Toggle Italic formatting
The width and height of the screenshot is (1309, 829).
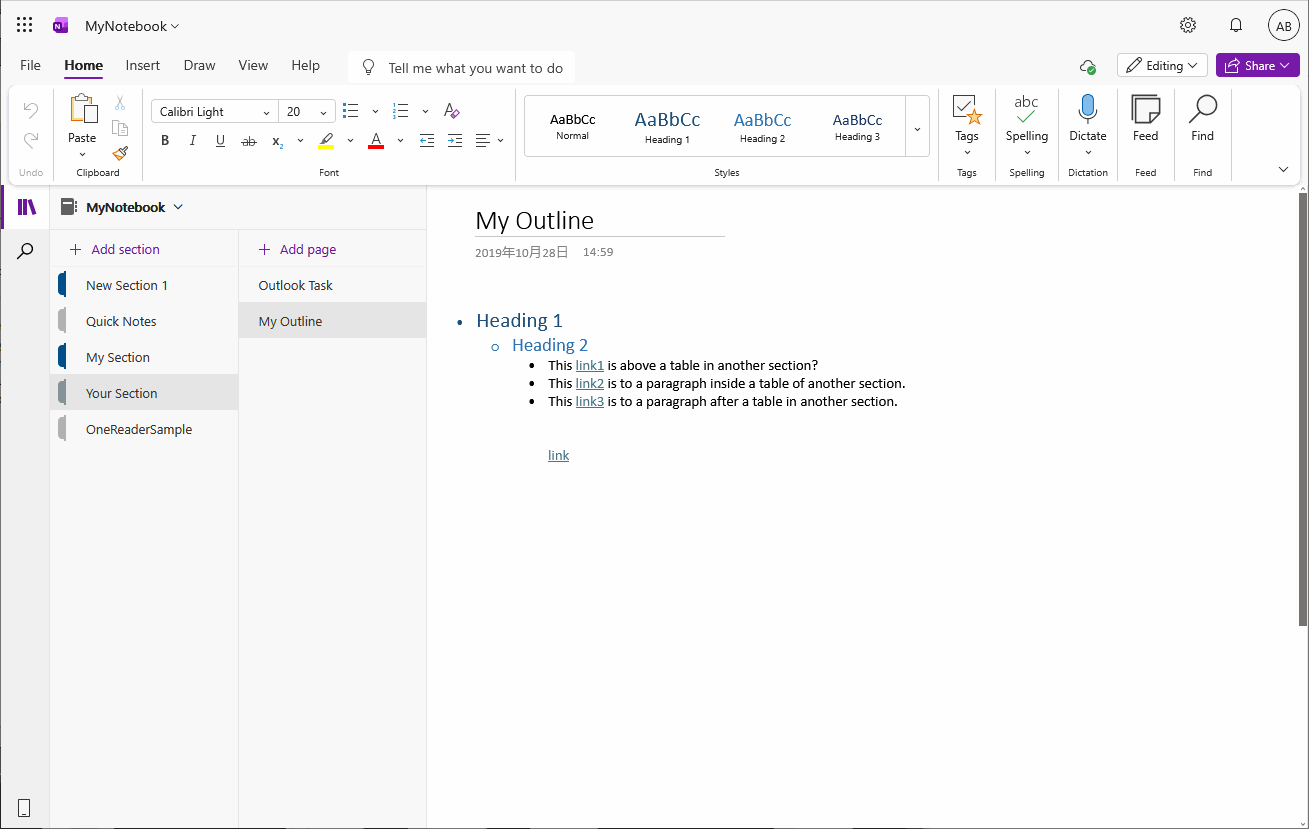(193, 141)
